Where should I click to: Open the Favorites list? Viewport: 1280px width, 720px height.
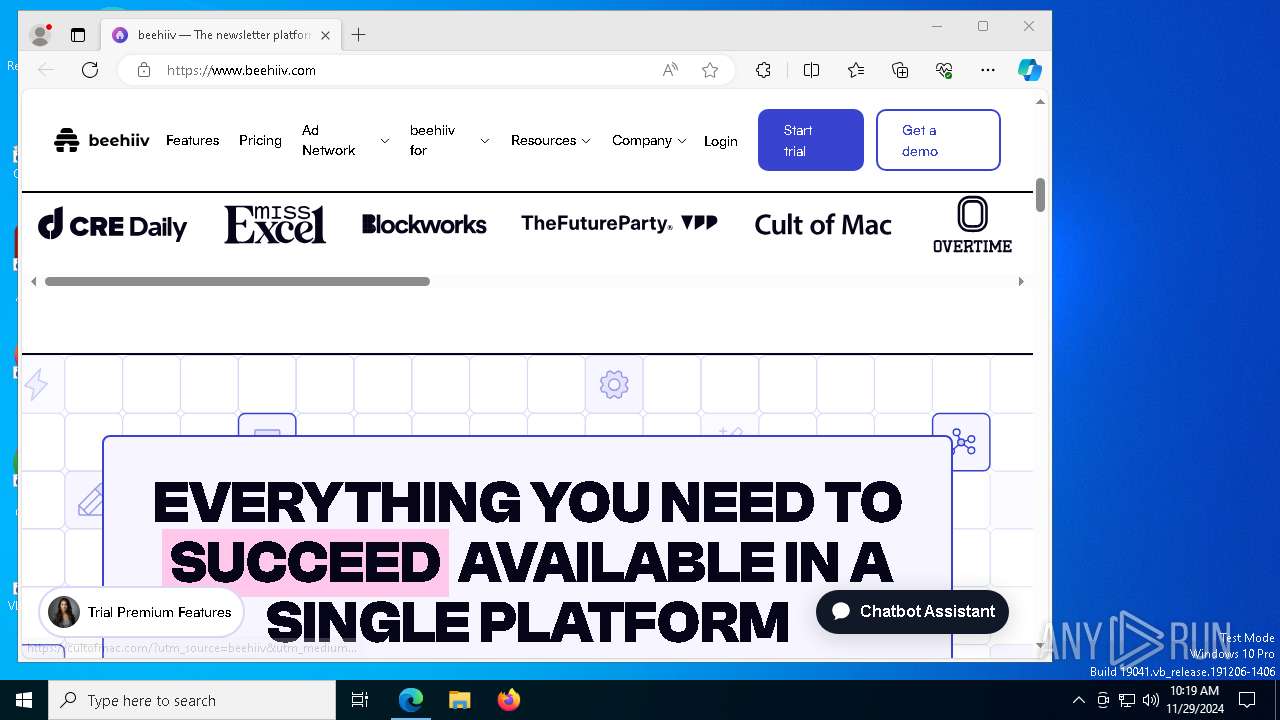pyautogui.click(x=856, y=70)
